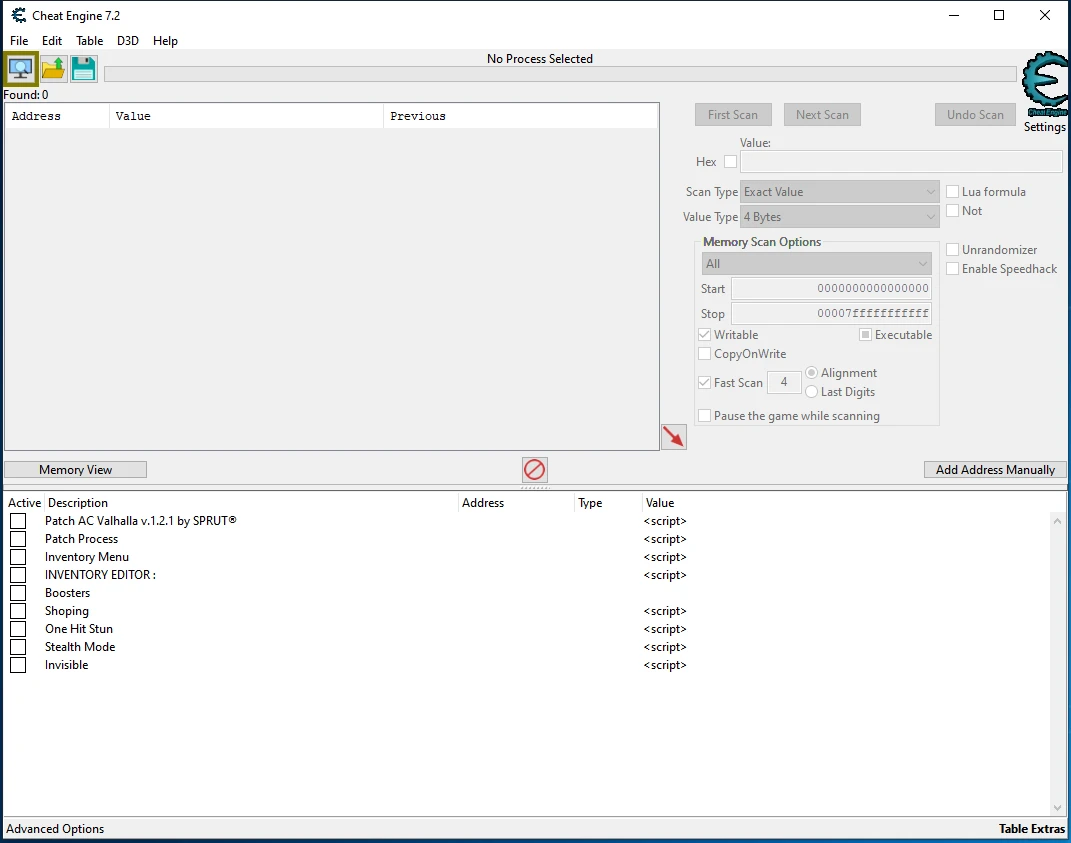This screenshot has height=843, width=1071.
Task: Click the Fast Scan alignment value field
Action: pyautogui.click(x=784, y=382)
